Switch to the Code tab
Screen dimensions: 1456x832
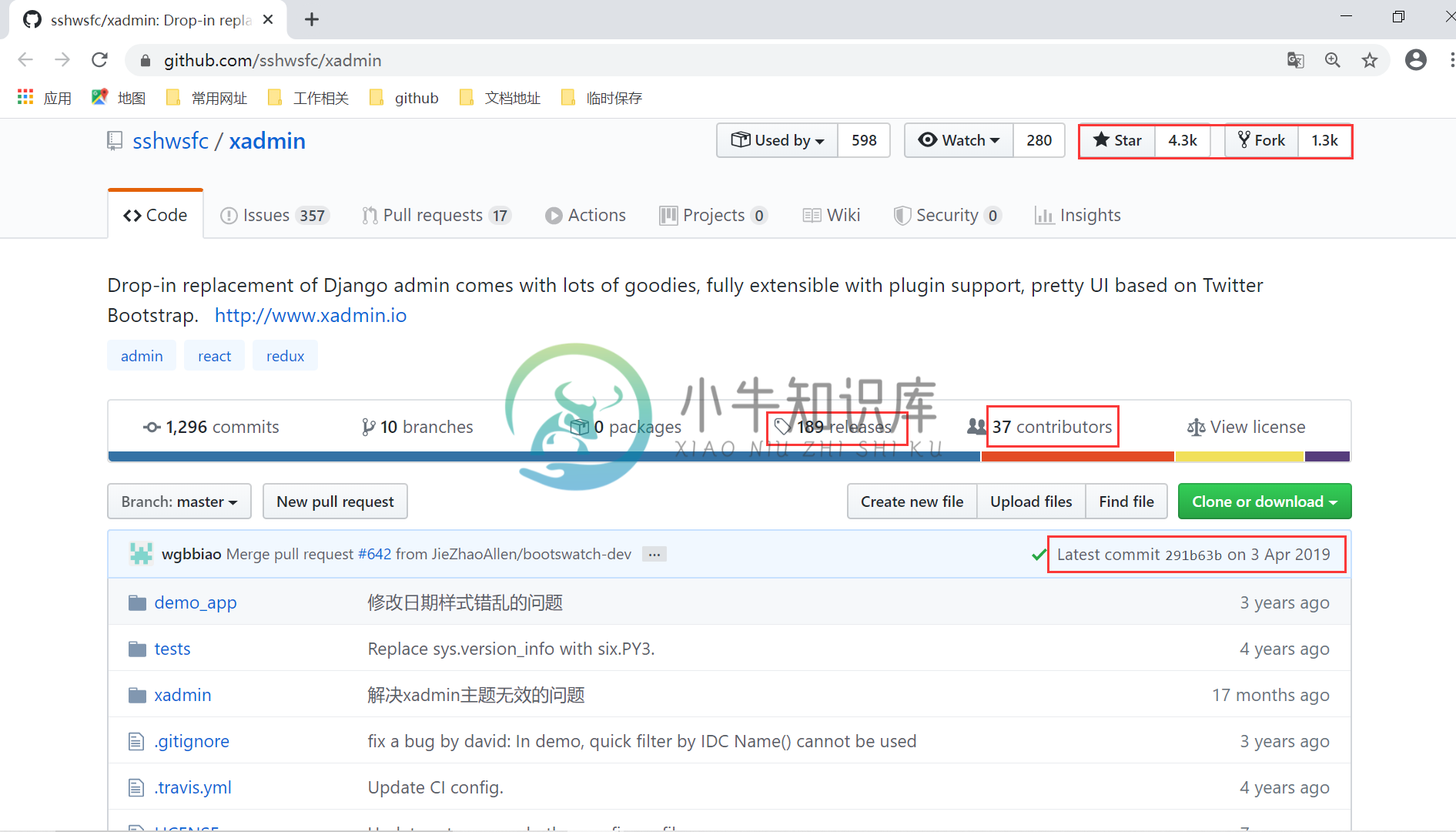[x=156, y=215]
